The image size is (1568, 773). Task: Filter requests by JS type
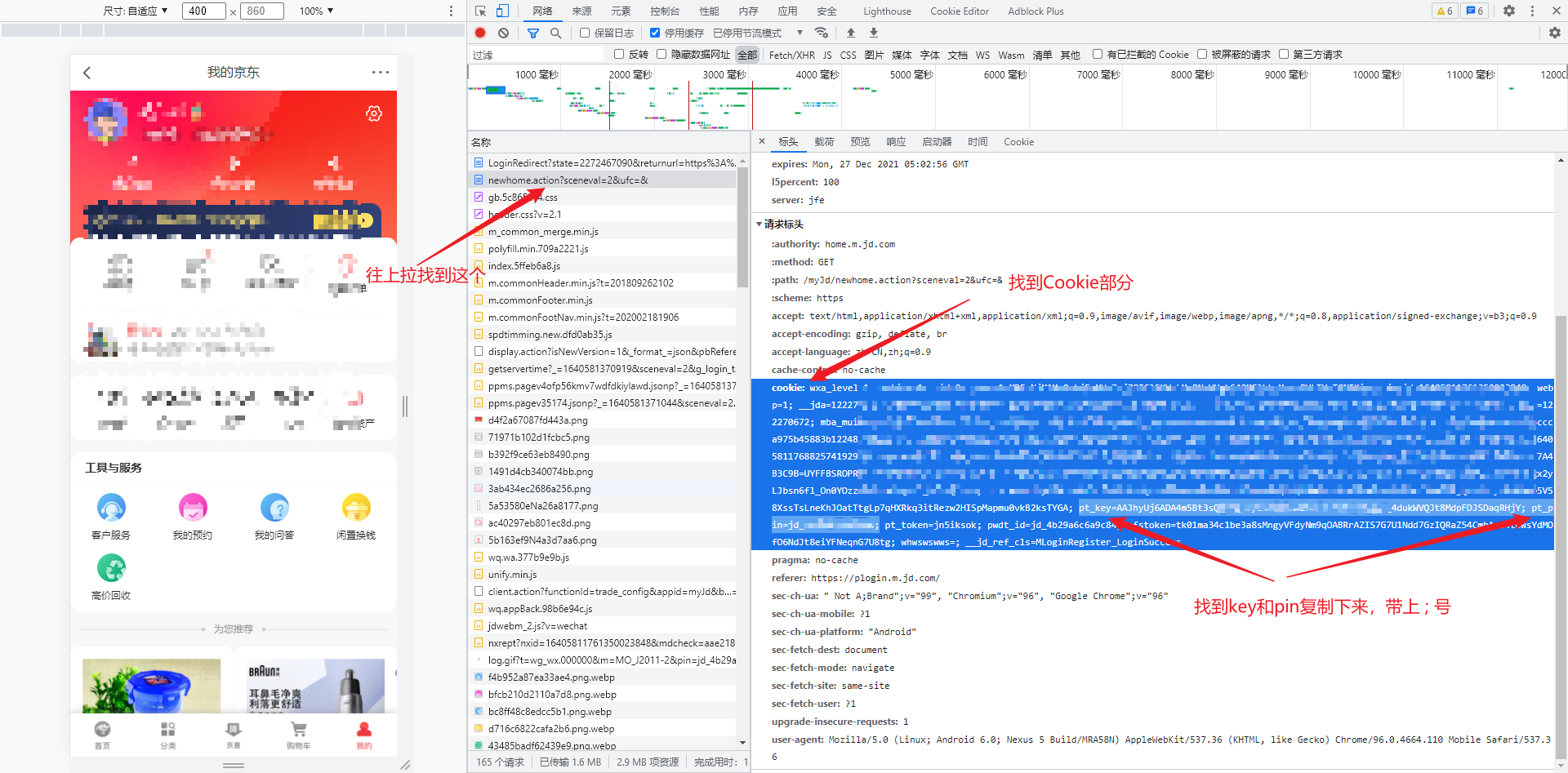click(827, 55)
